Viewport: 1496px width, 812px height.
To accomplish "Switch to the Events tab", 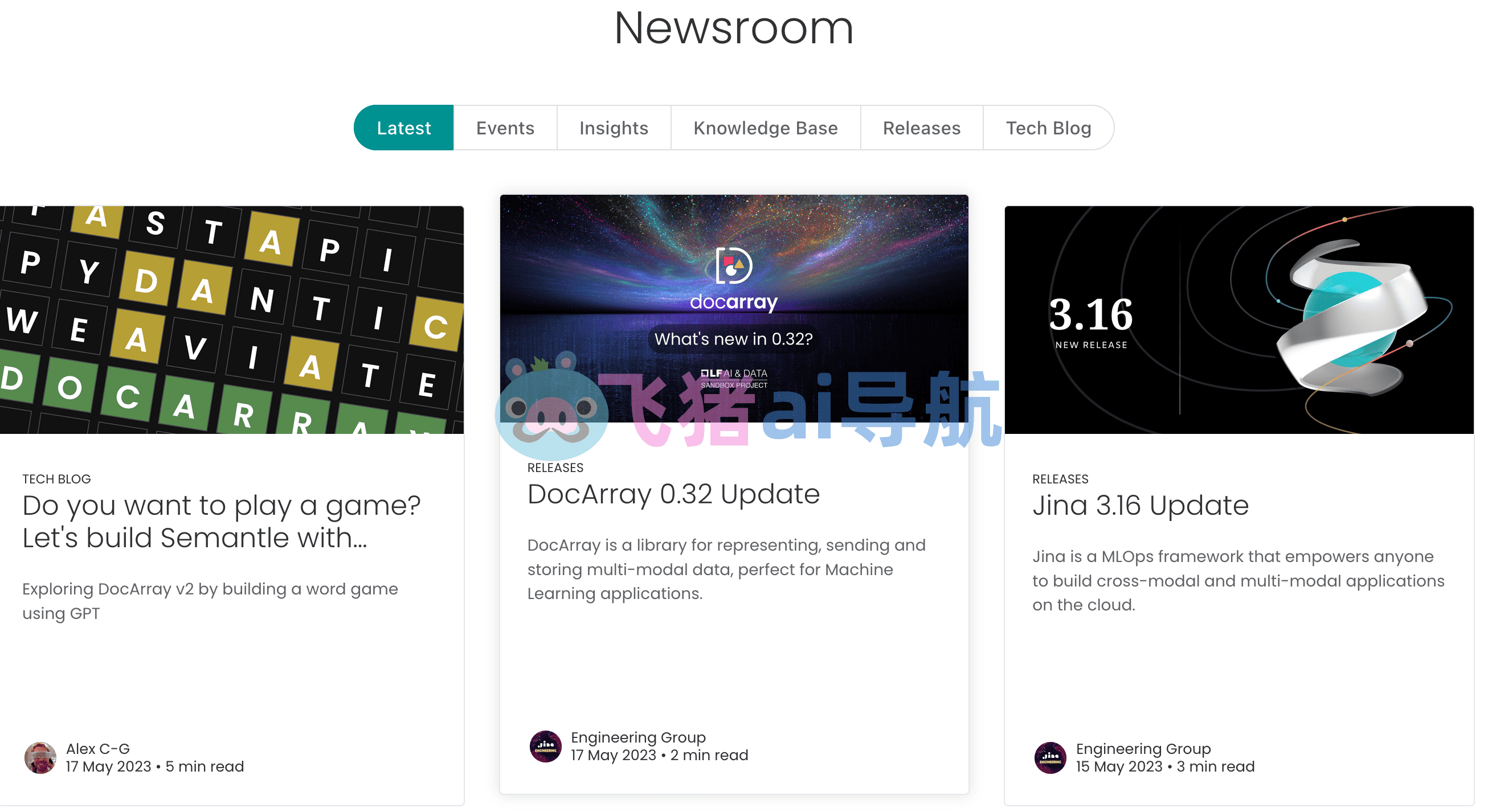I will (x=505, y=128).
